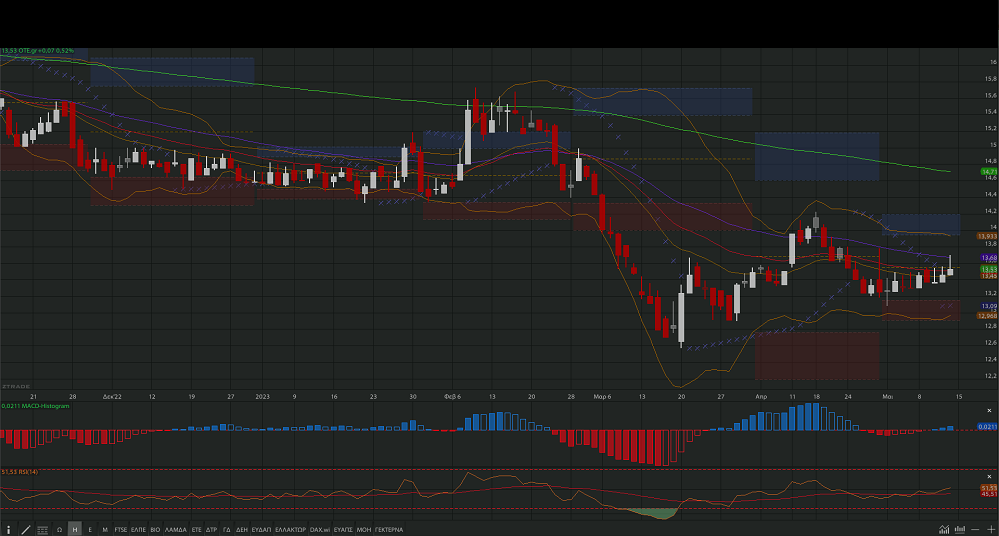Close the RSI(14) panel

click(x=989, y=476)
